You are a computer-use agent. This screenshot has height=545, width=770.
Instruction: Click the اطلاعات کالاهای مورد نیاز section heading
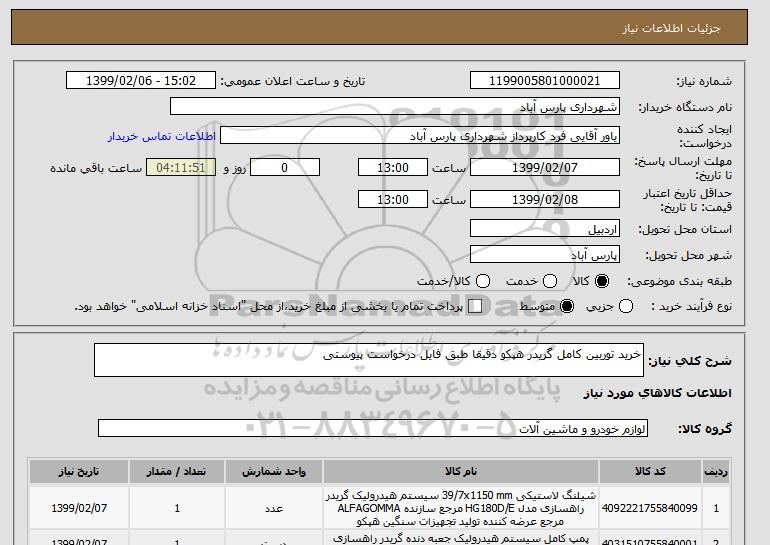pos(658,393)
